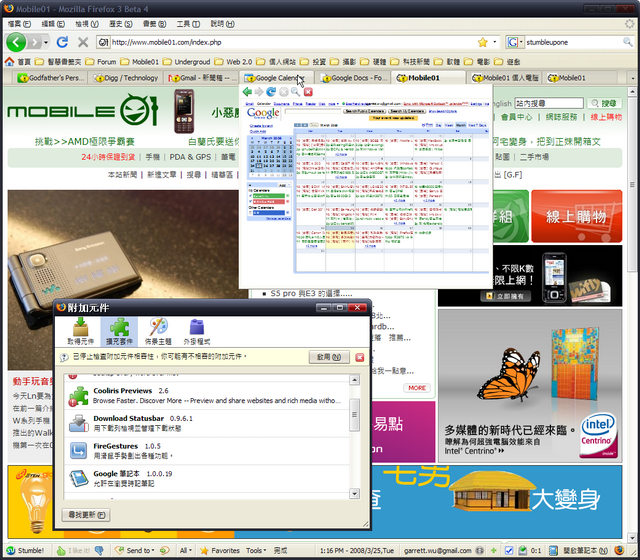This screenshot has width=640, height=560.
Task: Click the 搜尋 search button on Mobile01 page
Action: pyautogui.click(x=604, y=103)
